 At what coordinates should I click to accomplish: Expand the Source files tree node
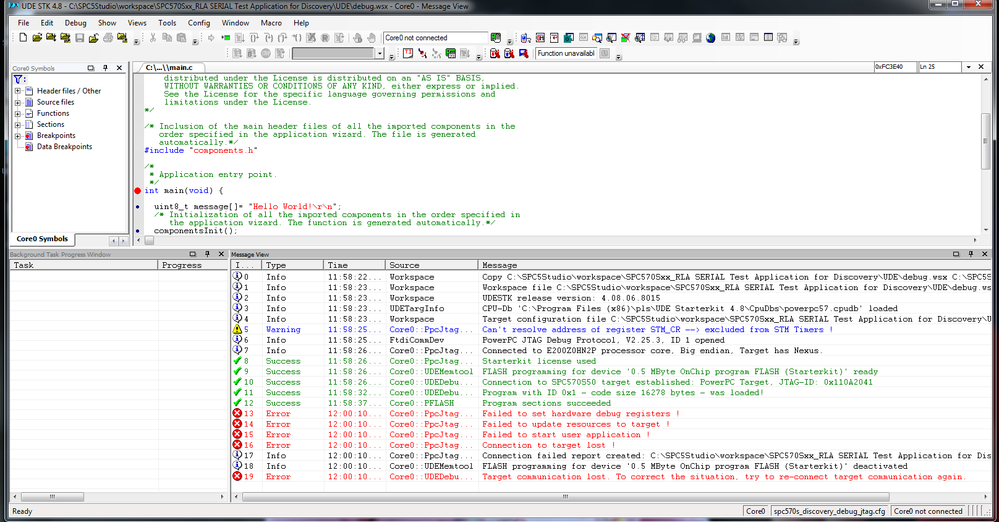pos(18,102)
